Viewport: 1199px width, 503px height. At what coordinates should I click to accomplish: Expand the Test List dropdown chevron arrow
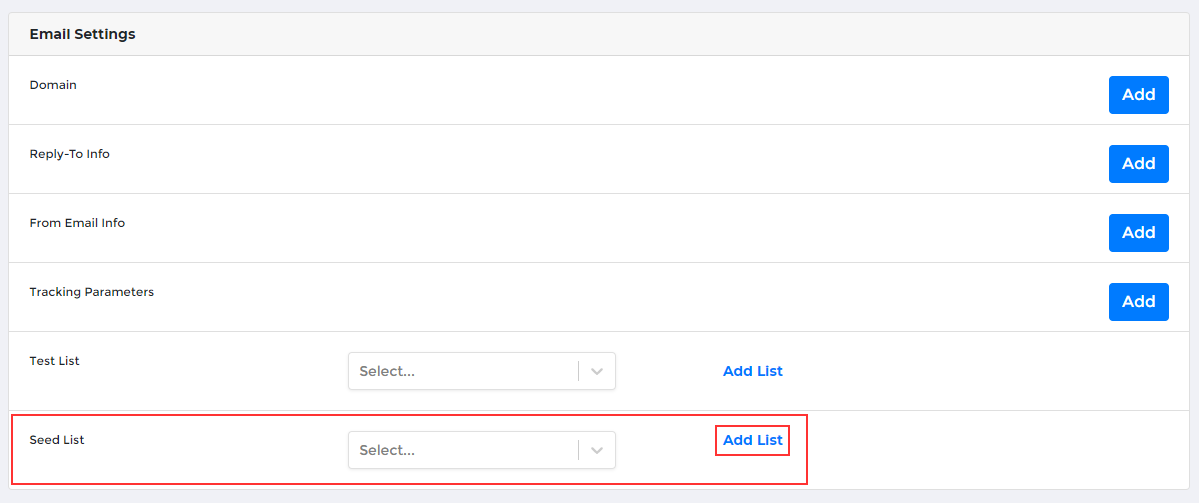[597, 371]
